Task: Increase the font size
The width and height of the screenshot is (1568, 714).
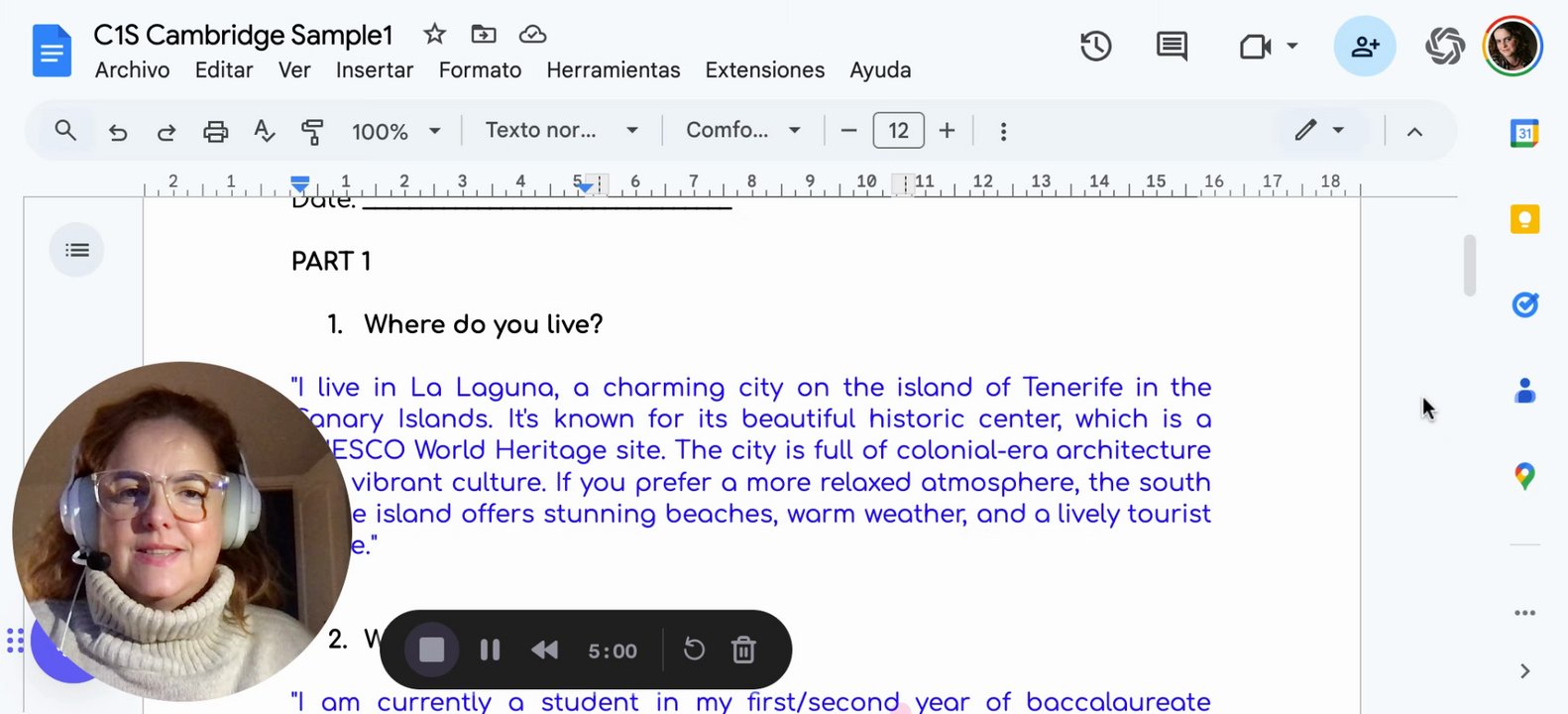Action: pos(947,131)
